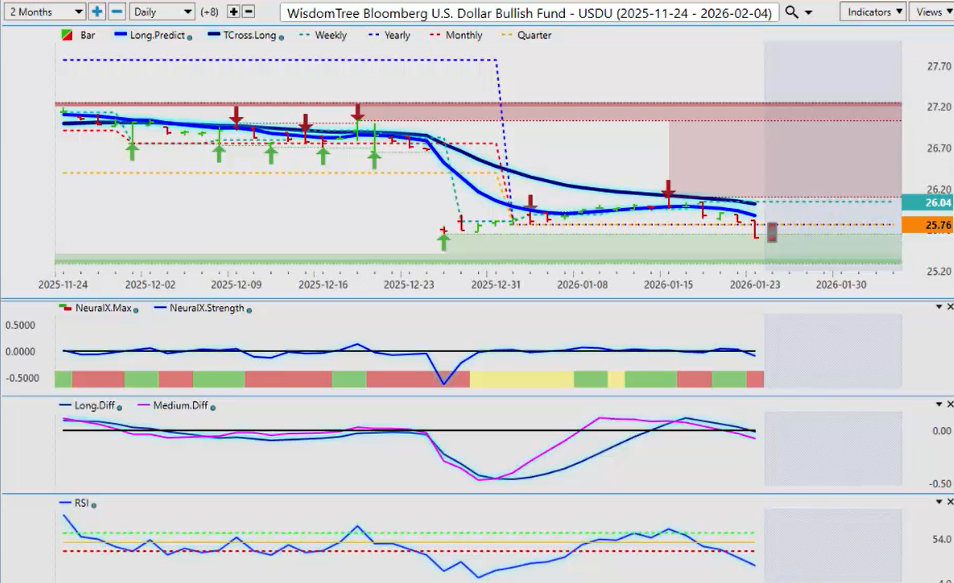Open the Indicators menu
This screenshot has width=954, height=583.
click(872, 12)
